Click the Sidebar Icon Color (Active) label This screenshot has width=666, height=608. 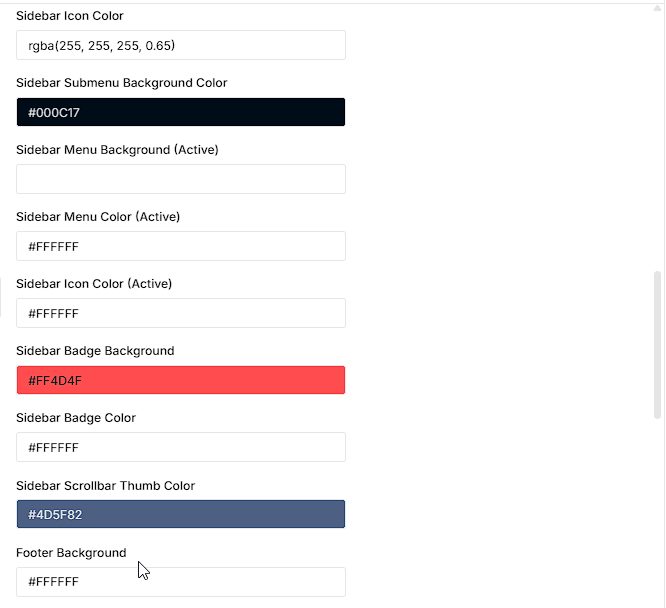click(x=94, y=284)
